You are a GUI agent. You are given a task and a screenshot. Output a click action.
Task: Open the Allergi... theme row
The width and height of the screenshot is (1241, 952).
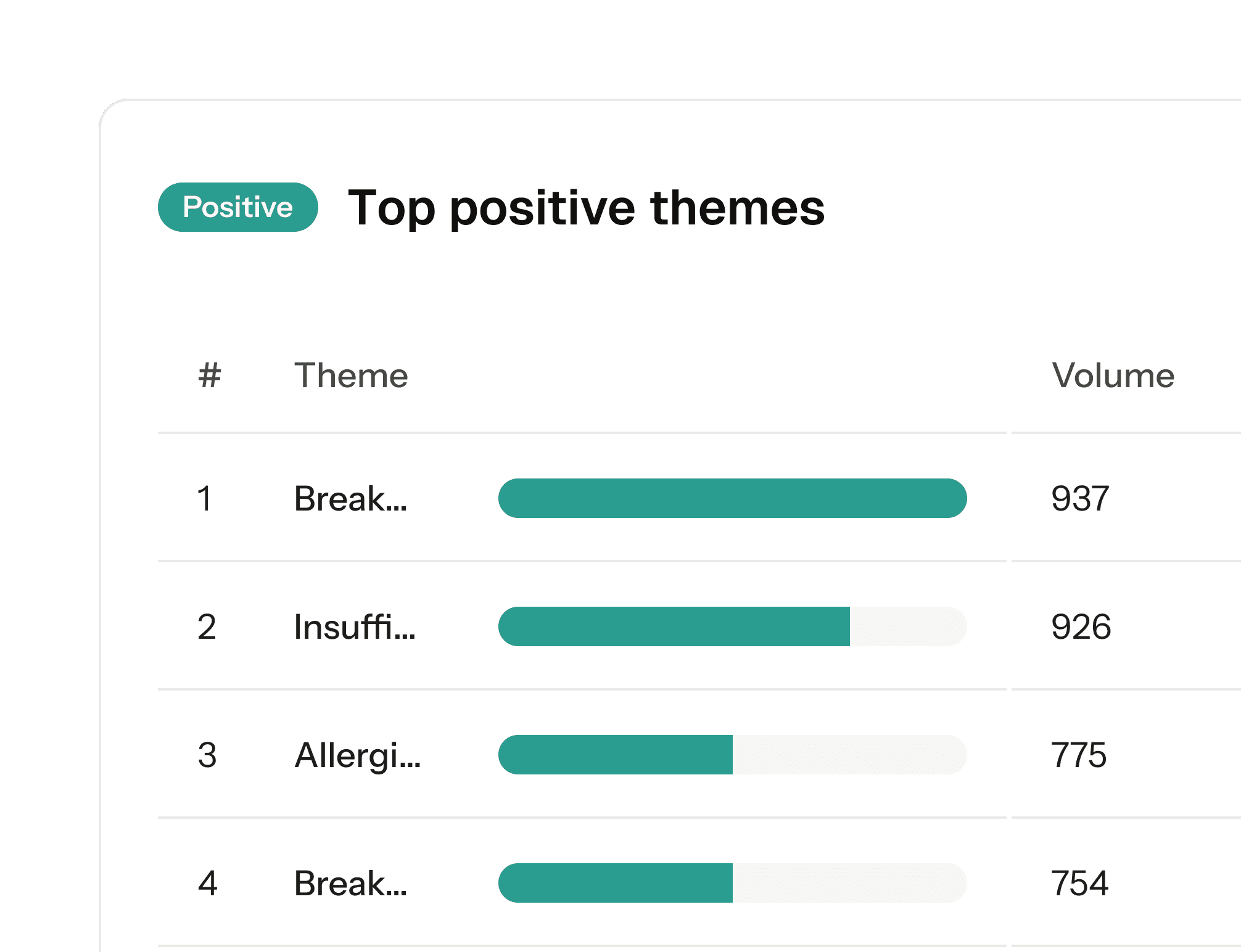[x=358, y=755]
